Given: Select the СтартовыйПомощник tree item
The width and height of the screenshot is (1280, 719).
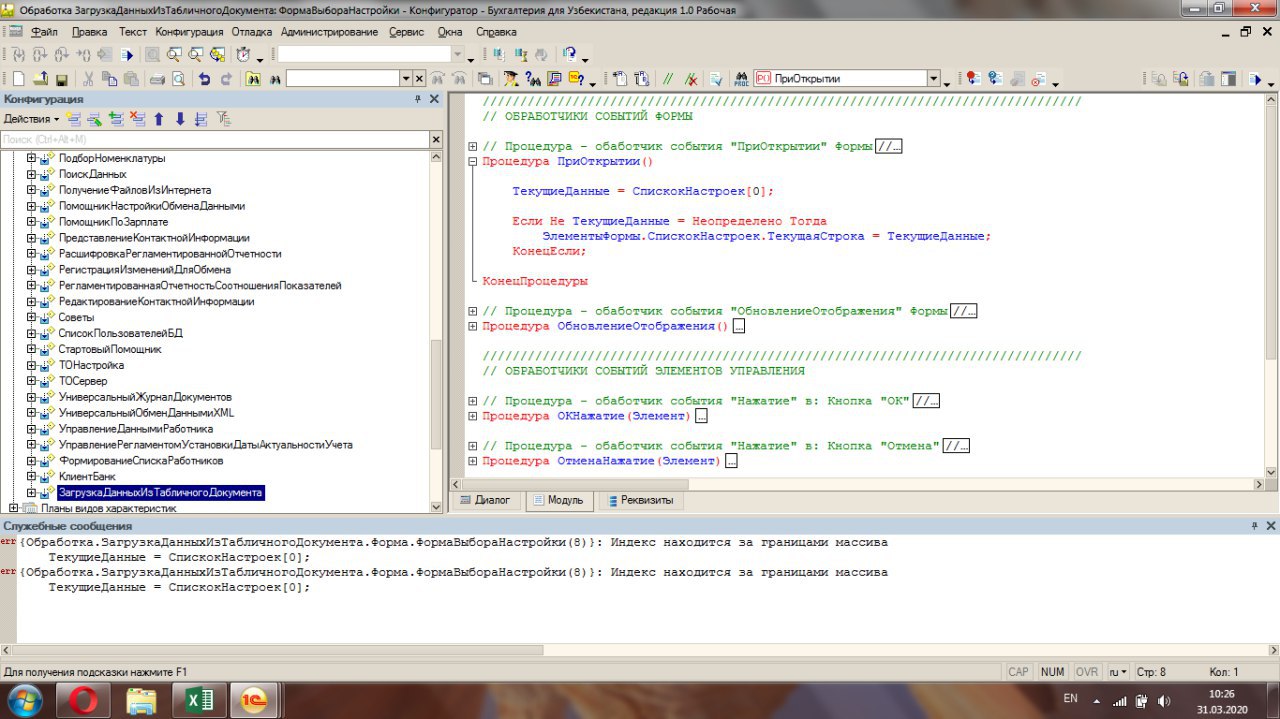Looking at the screenshot, I should coord(109,349).
